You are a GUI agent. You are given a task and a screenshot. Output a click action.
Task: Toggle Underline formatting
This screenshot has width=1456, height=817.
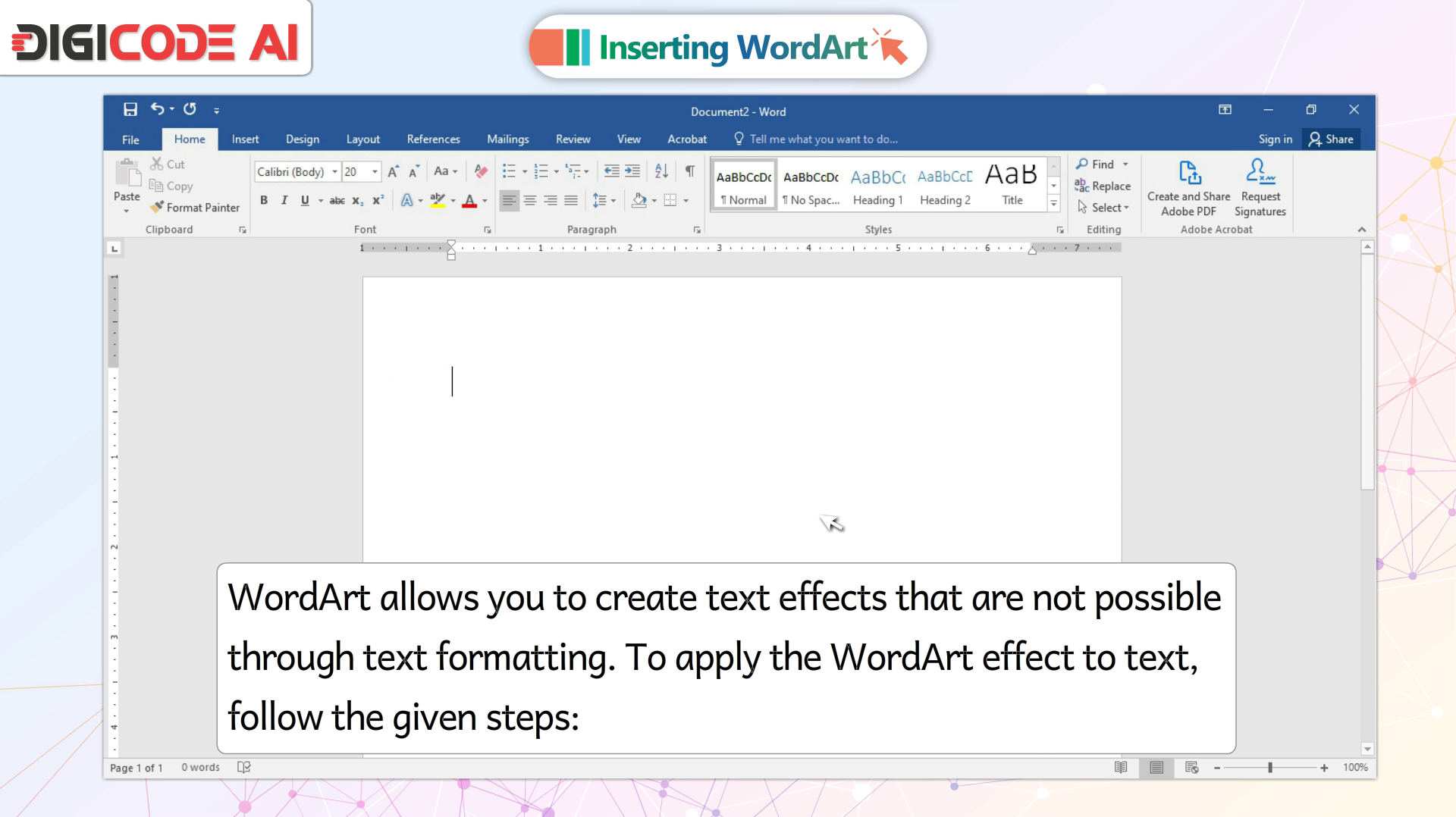(x=305, y=201)
